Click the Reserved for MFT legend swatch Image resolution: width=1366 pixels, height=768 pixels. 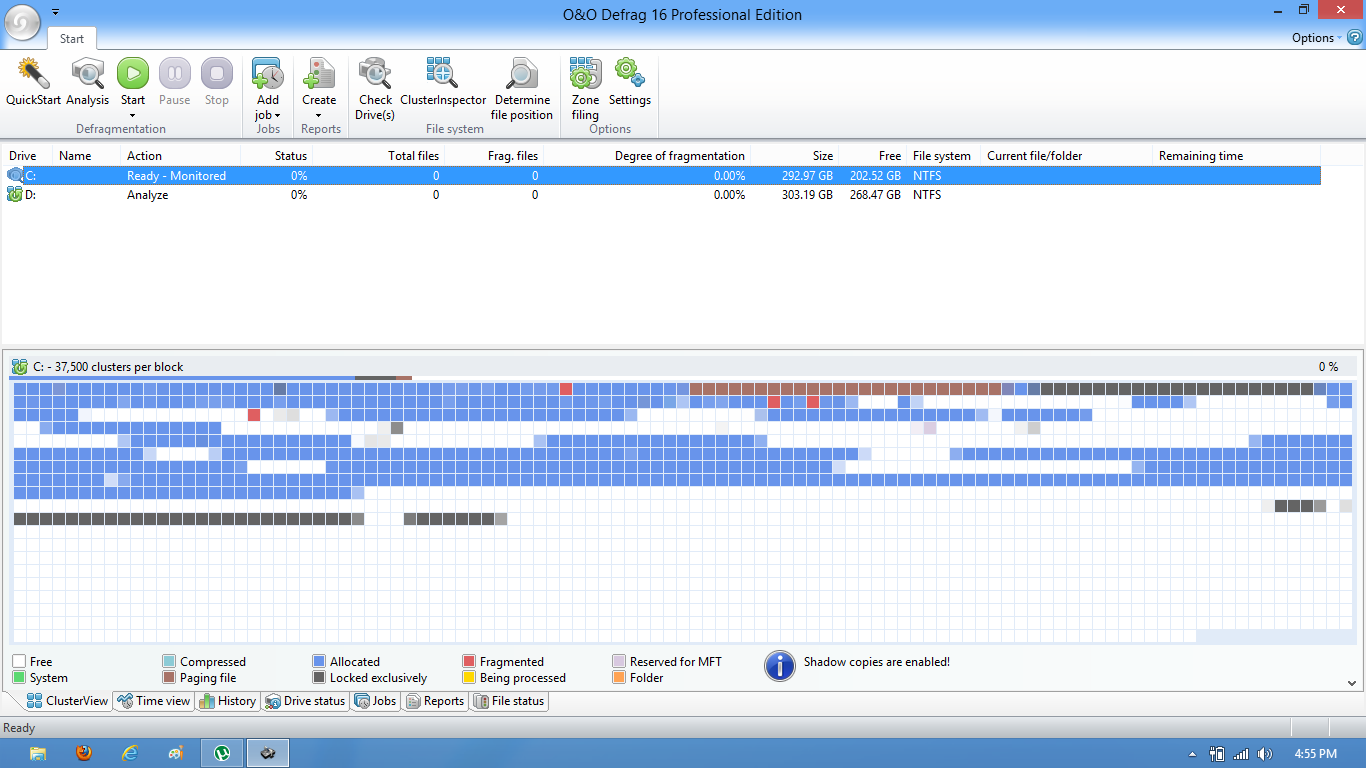(619, 662)
